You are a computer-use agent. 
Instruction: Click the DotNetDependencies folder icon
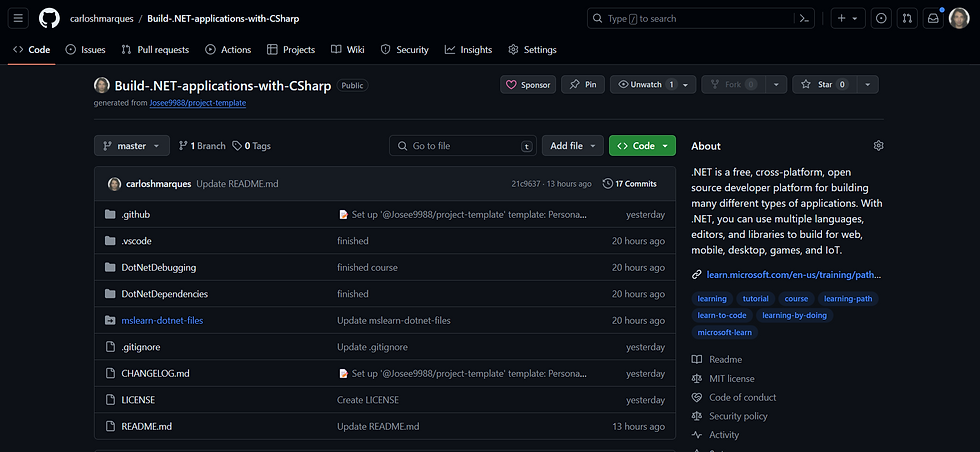[110, 294]
